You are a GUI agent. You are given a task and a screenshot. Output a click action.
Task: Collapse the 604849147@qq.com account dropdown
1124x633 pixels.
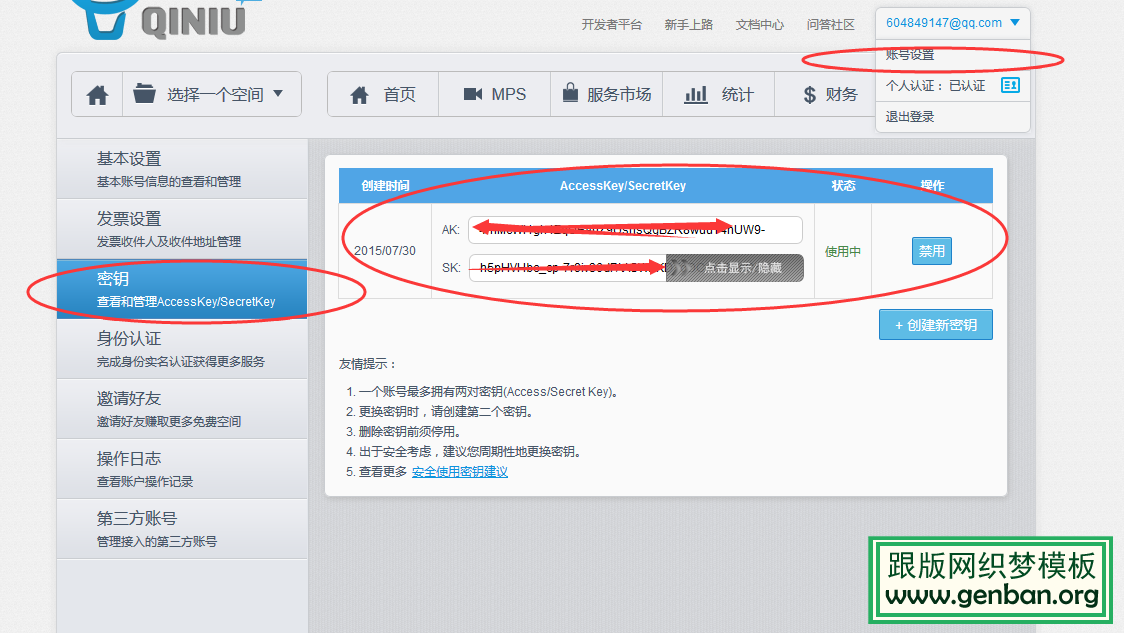pyautogui.click(x=953, y=23)
